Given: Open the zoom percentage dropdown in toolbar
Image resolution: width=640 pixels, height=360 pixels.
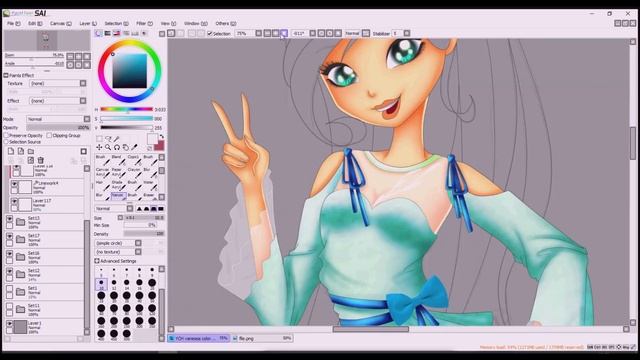Looking at the screenshot, I should [258, 33].
